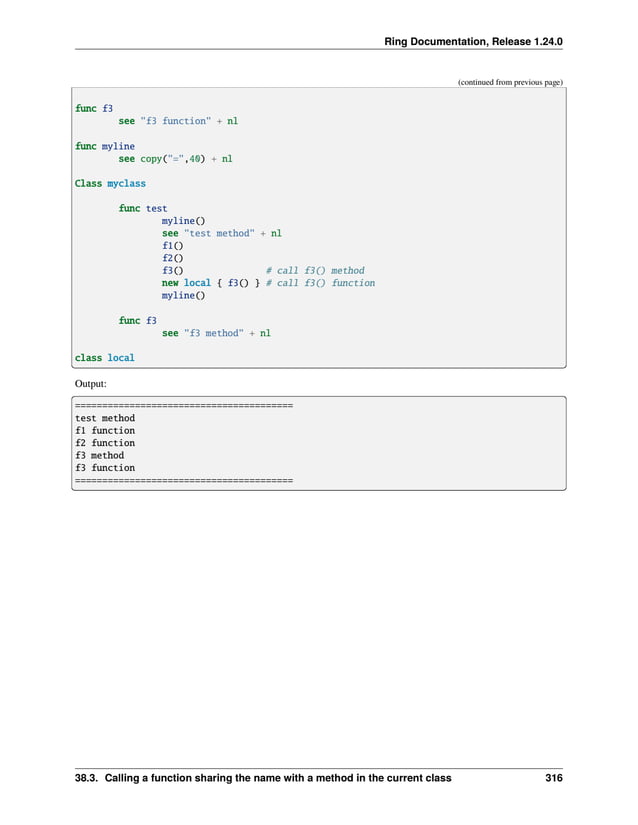Click the comment "# call f3() function"

click(x=320, y=283)
